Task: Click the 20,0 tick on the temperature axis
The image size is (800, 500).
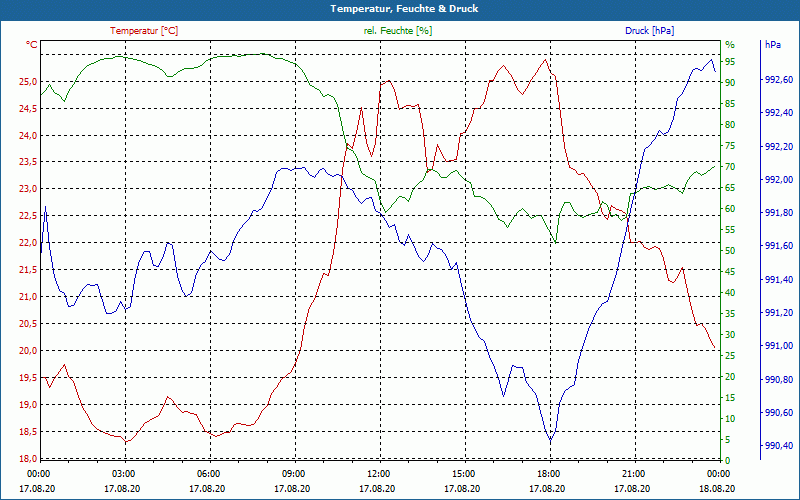Action: (29, 351)
